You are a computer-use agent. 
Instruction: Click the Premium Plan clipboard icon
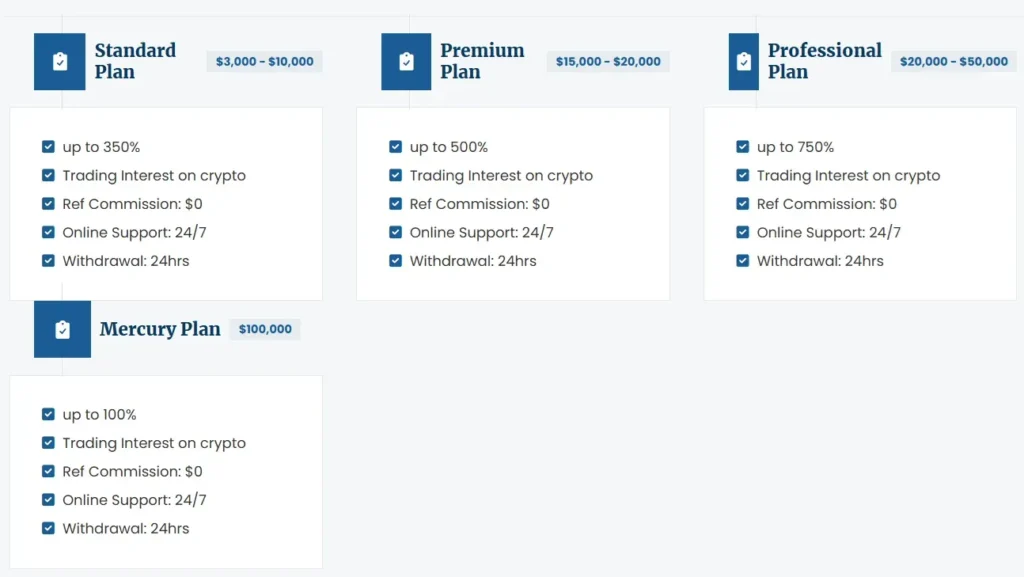(405, 61)
